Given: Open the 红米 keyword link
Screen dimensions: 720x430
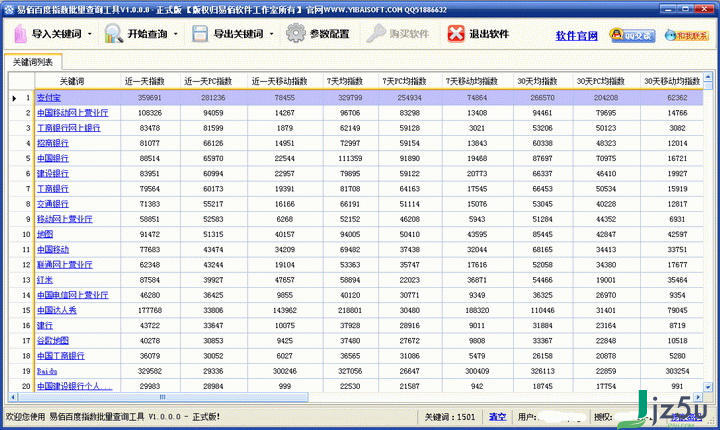Looking at the screenshot, I should (x=45, y=279).
